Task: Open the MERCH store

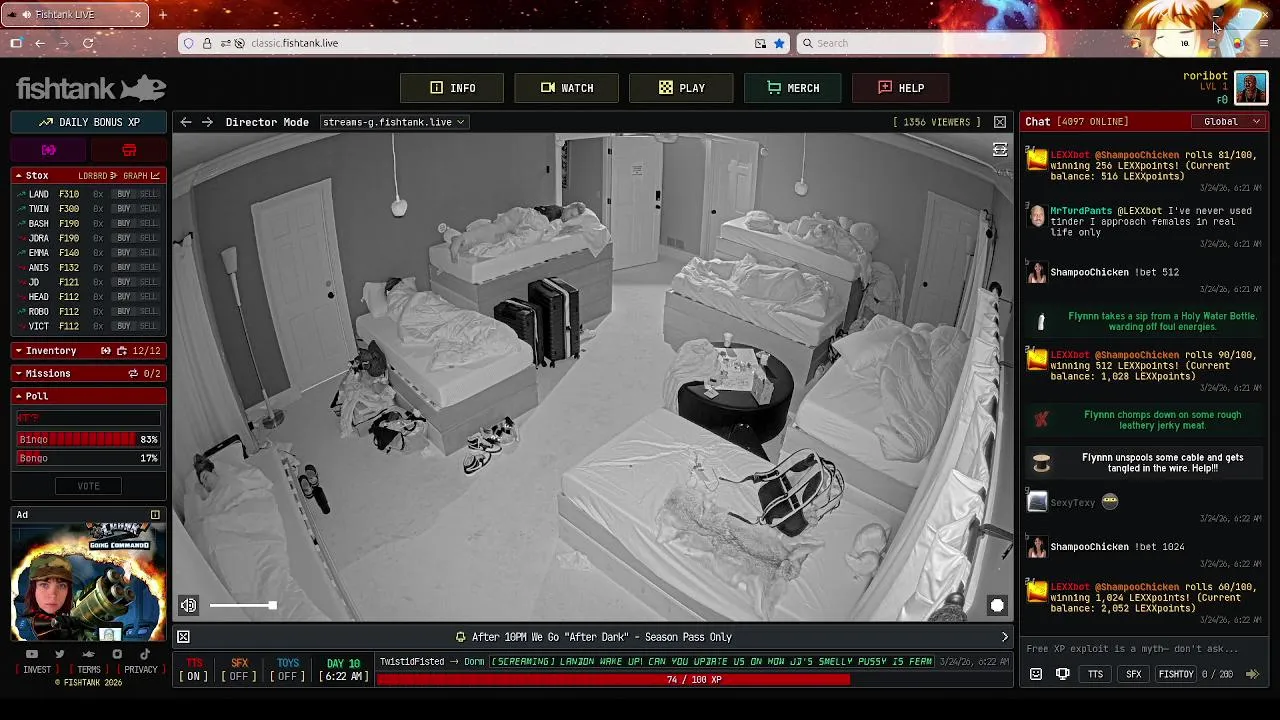Action: tap(793, 88)
